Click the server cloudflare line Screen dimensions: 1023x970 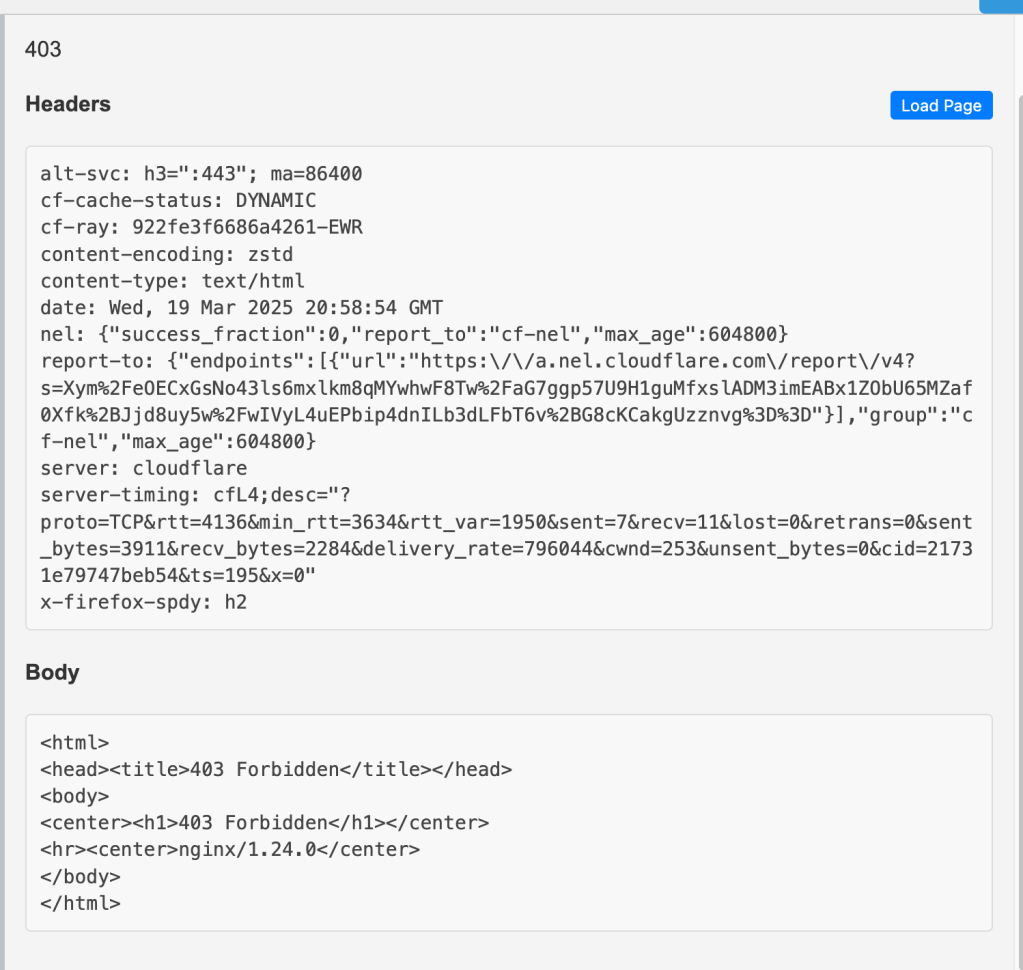click(143, 468)
